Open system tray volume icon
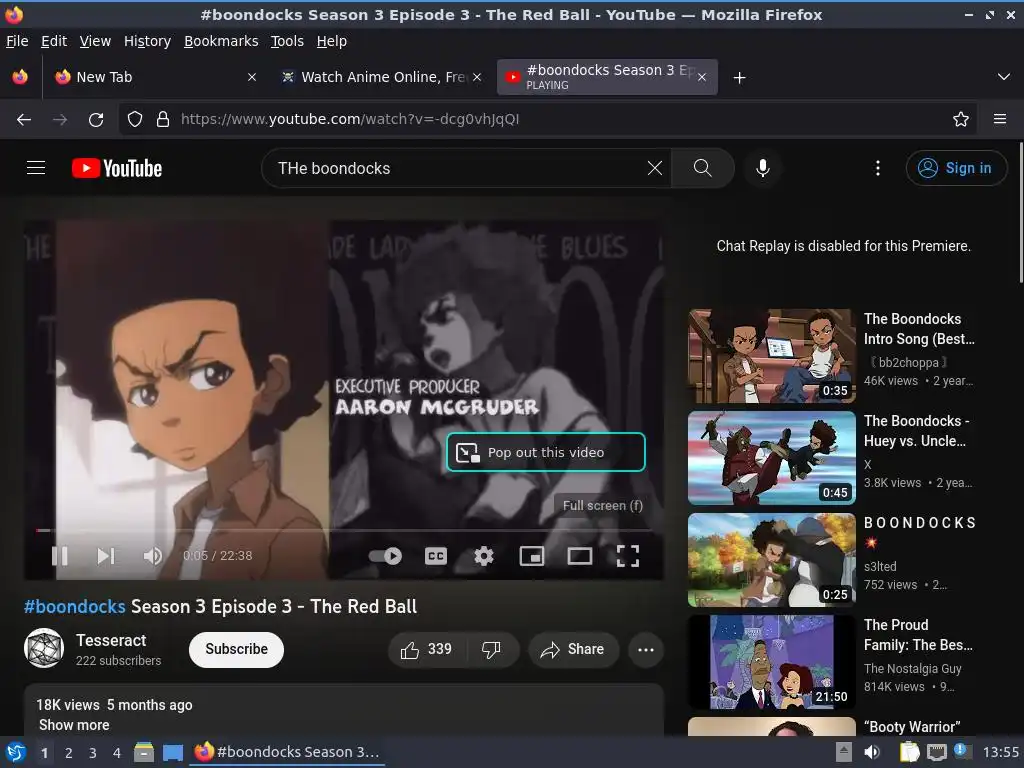Viewport: 1024px width, 768px height. 872,752
